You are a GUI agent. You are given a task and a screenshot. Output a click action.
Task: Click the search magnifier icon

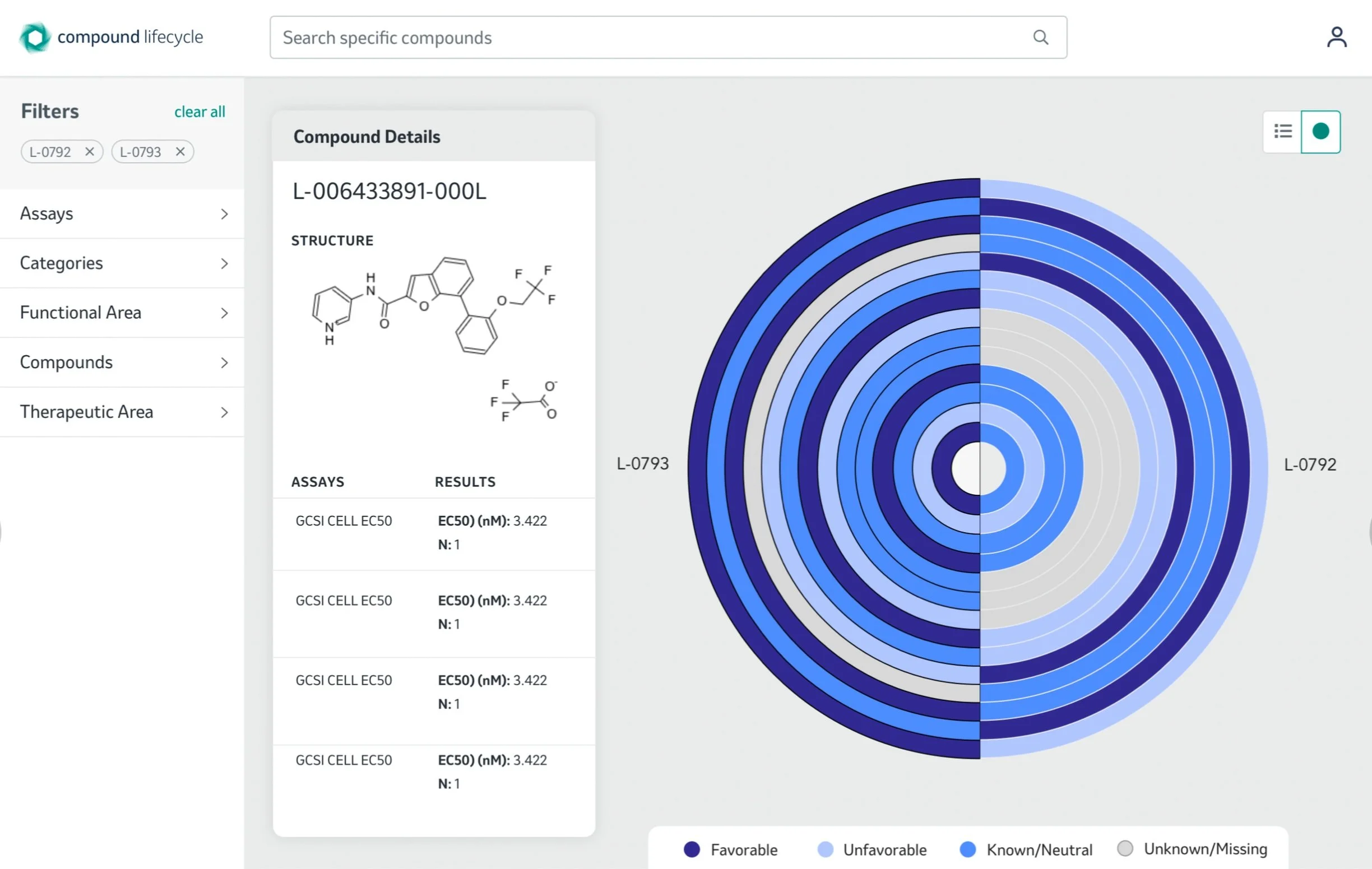point(1040,38)
